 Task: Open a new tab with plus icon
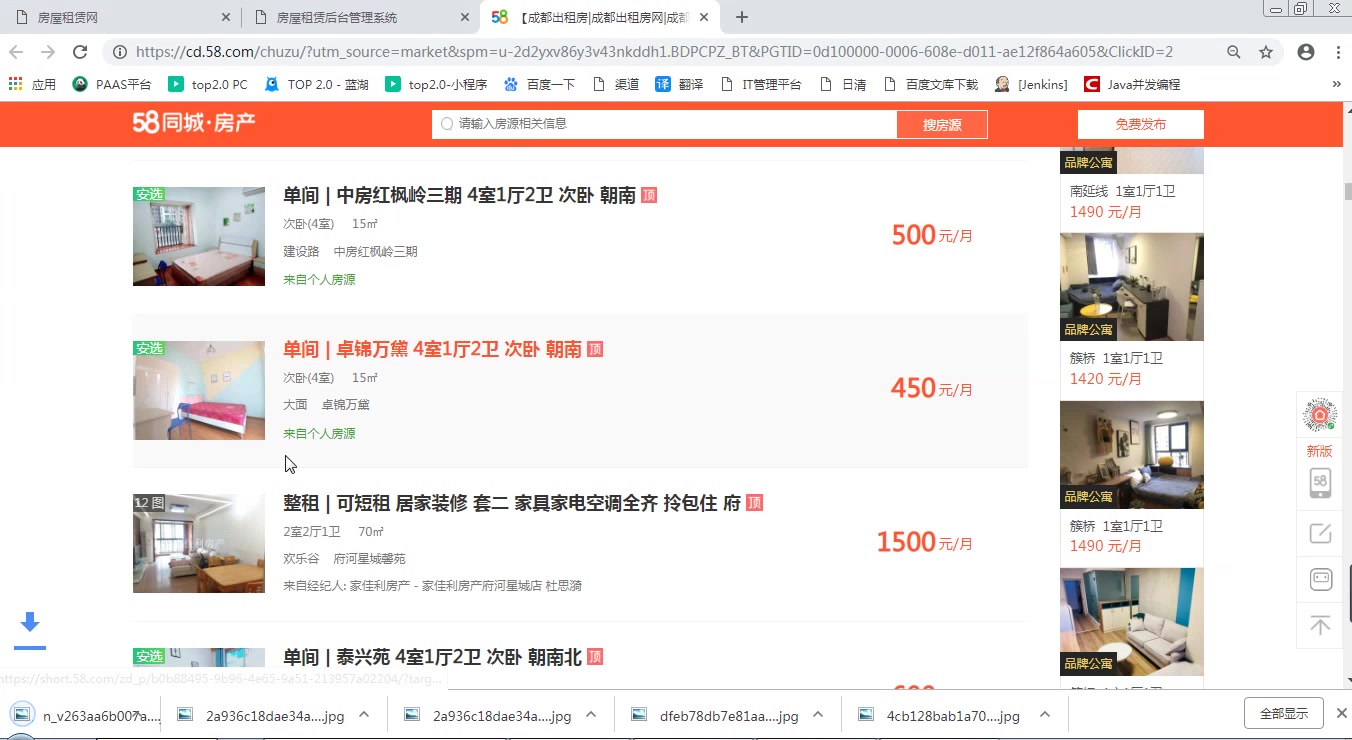741,17
